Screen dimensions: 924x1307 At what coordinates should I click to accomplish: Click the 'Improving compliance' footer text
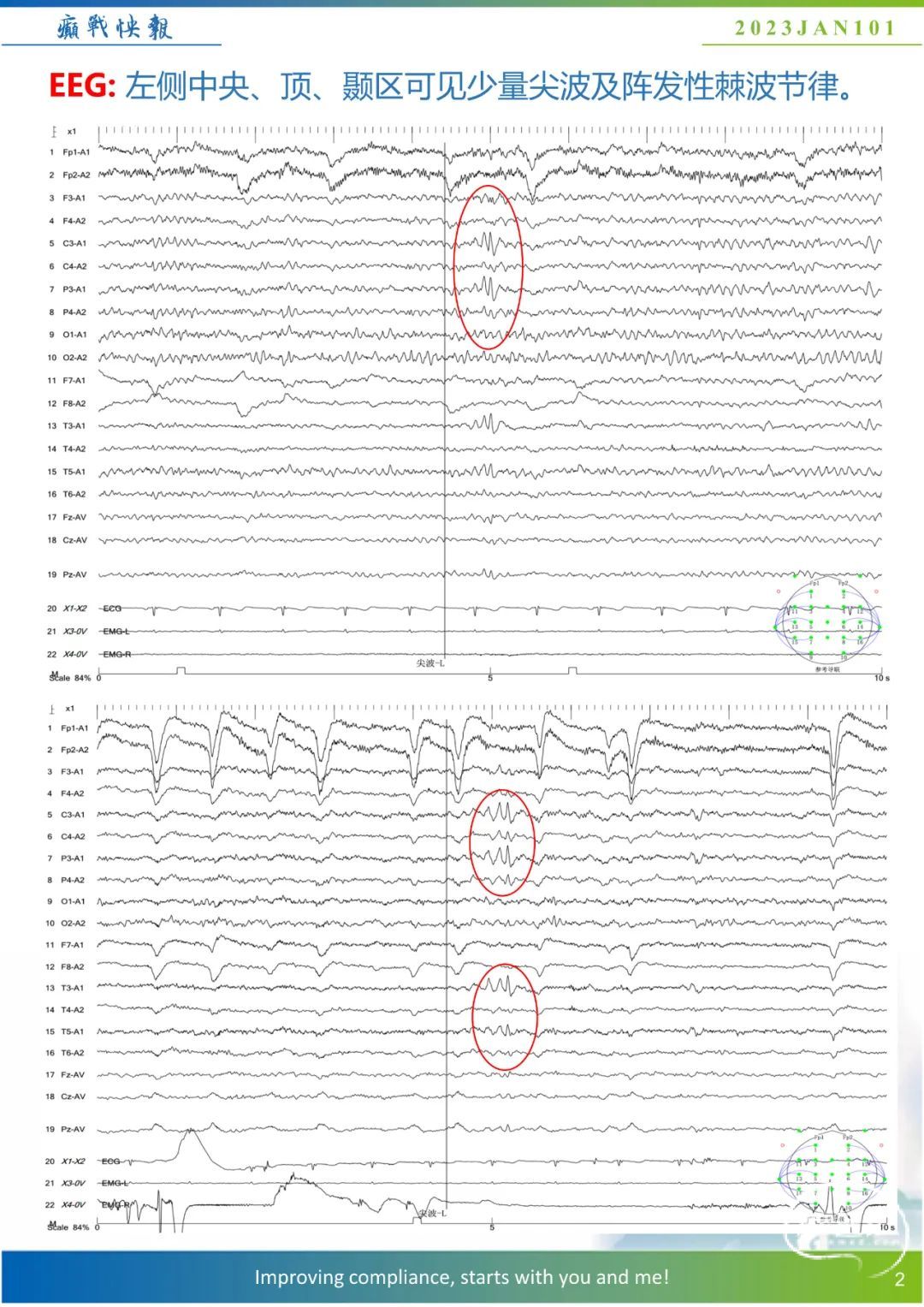(461, 1277)
